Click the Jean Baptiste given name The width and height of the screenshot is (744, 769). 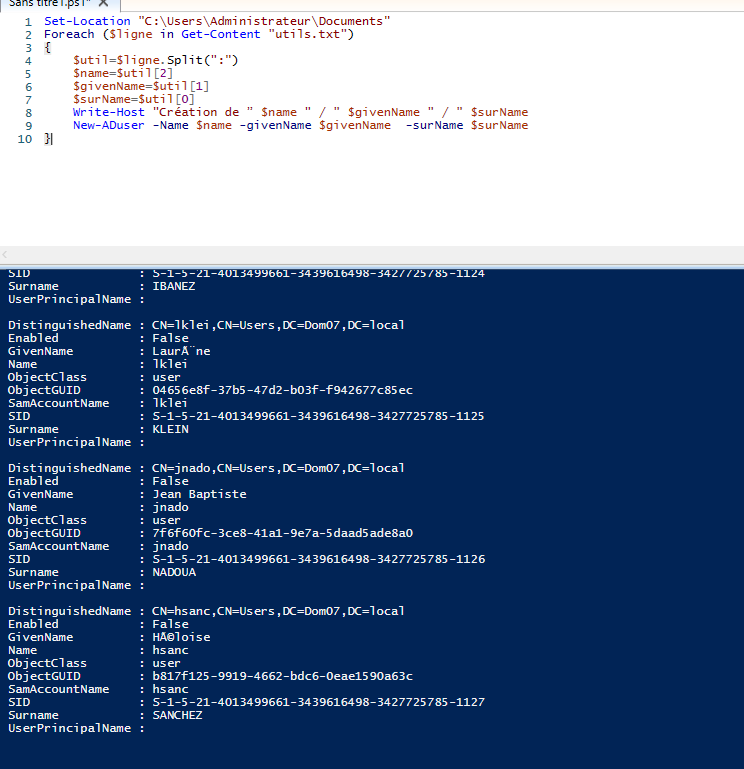pos(199,494)
